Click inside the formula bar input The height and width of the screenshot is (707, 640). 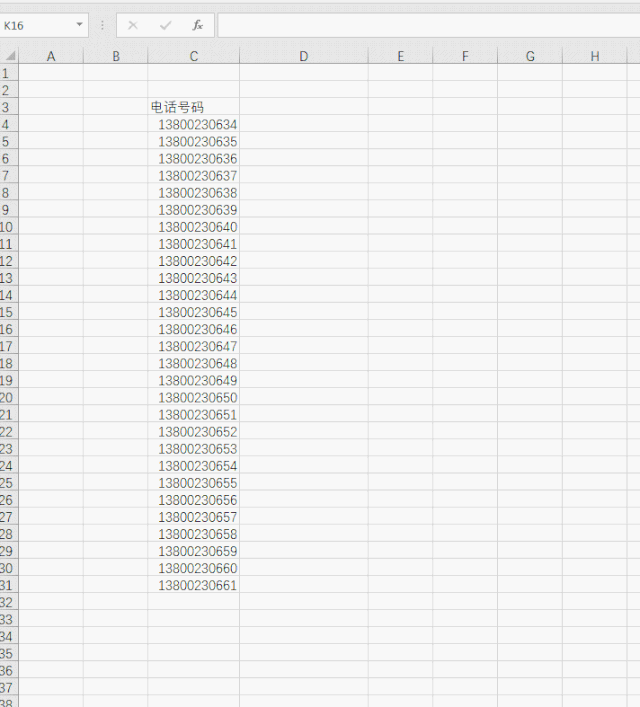pyautogui.click(x=428, y=25)
